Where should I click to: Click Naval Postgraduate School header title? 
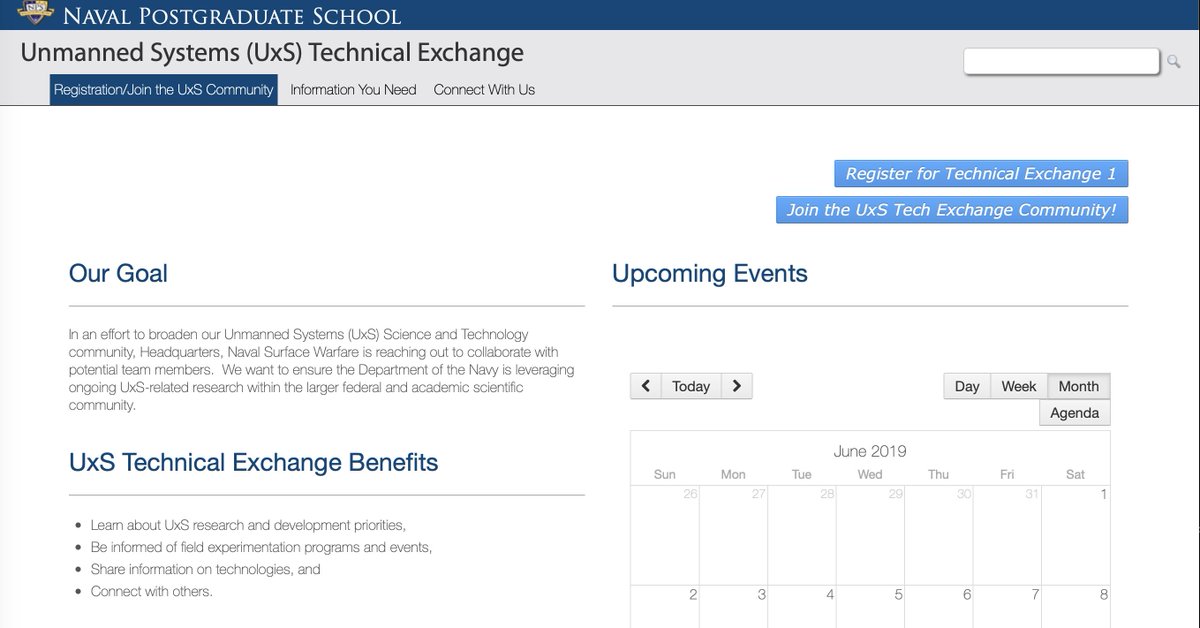click(x=232, y=16)
